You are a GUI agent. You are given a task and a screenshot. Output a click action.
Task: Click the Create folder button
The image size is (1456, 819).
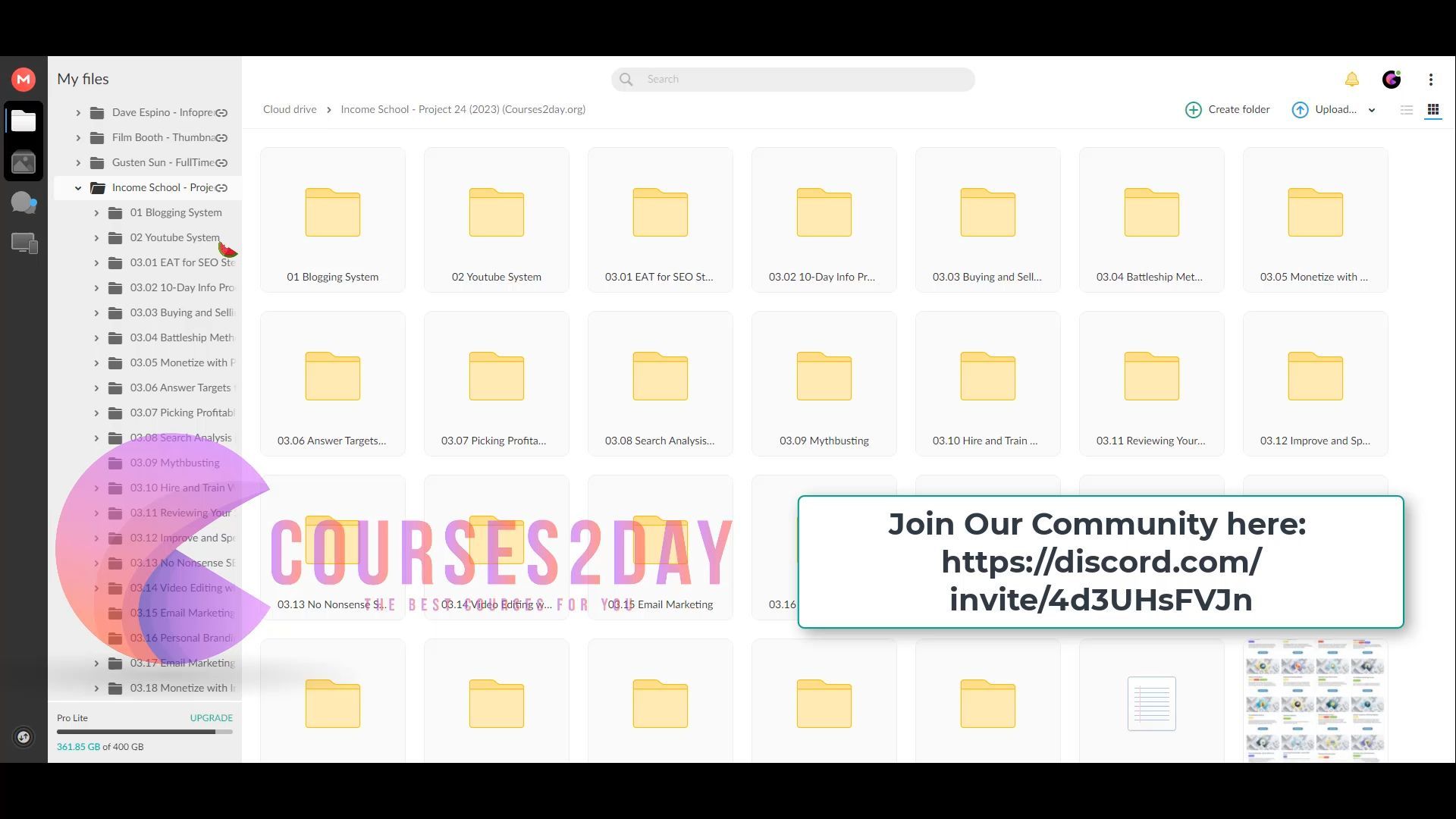[1228, 109]
